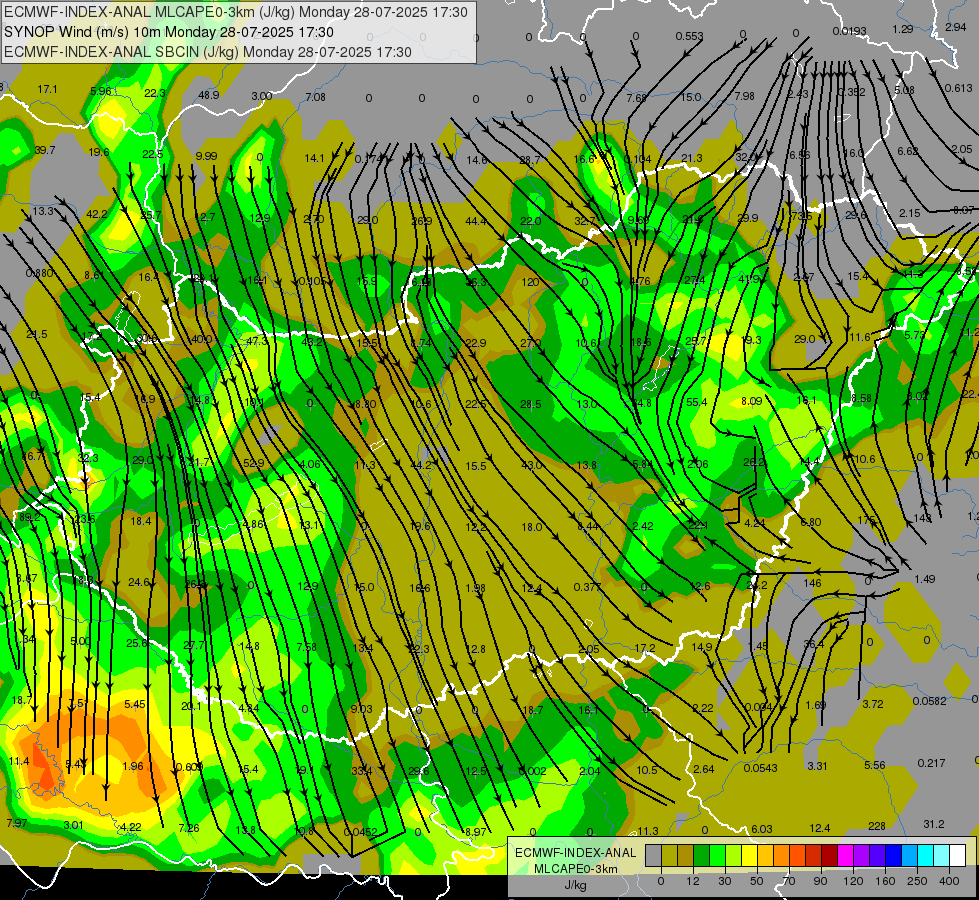Click the map value 8.97
Screen dimensions: 979x900
point(476,832)
